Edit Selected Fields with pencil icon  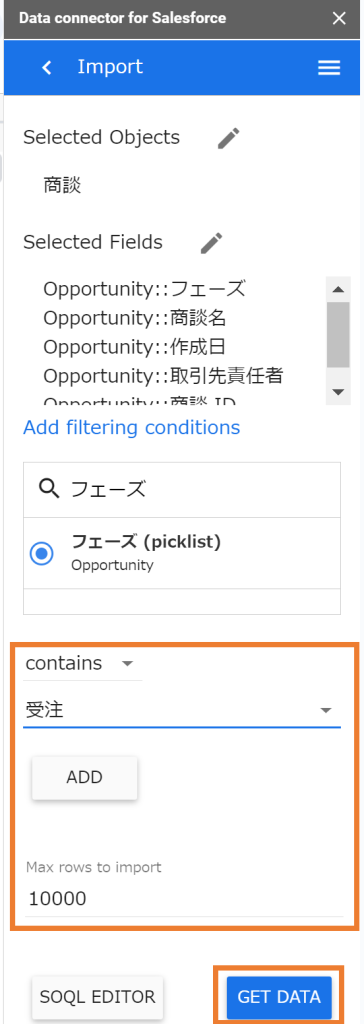tap(212, 242)
